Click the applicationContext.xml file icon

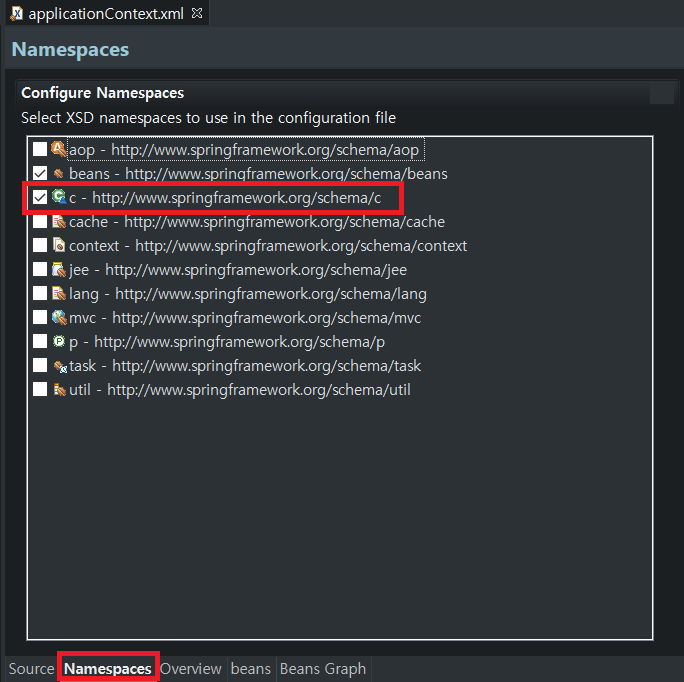pos(17,14)
